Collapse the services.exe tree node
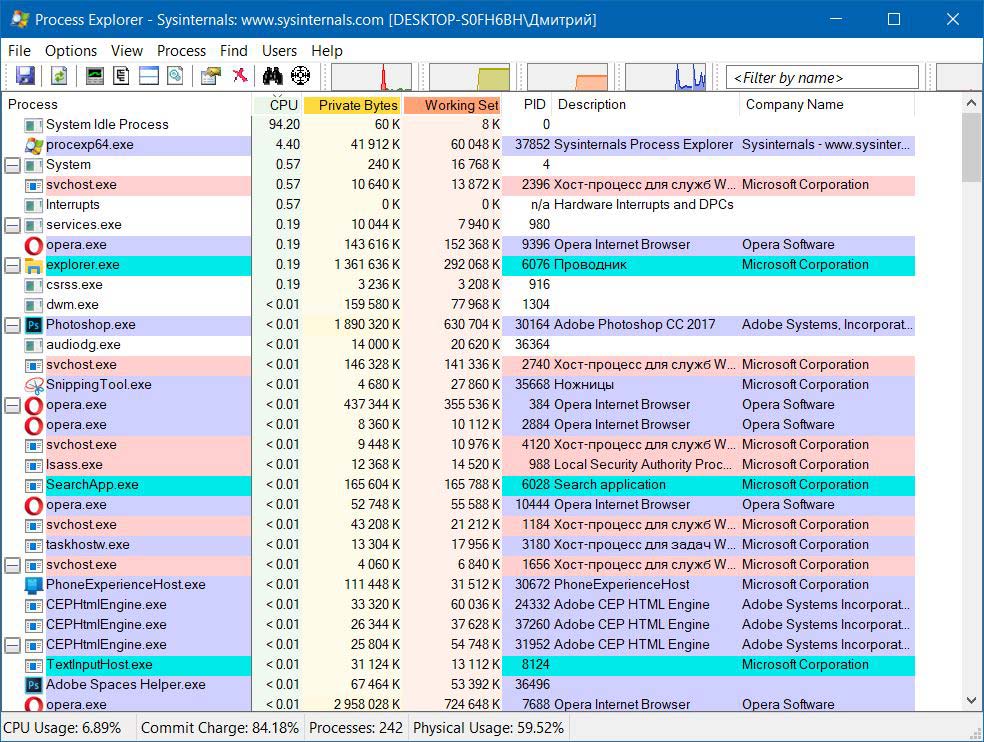984x742 pixels. tap(13, 225)
